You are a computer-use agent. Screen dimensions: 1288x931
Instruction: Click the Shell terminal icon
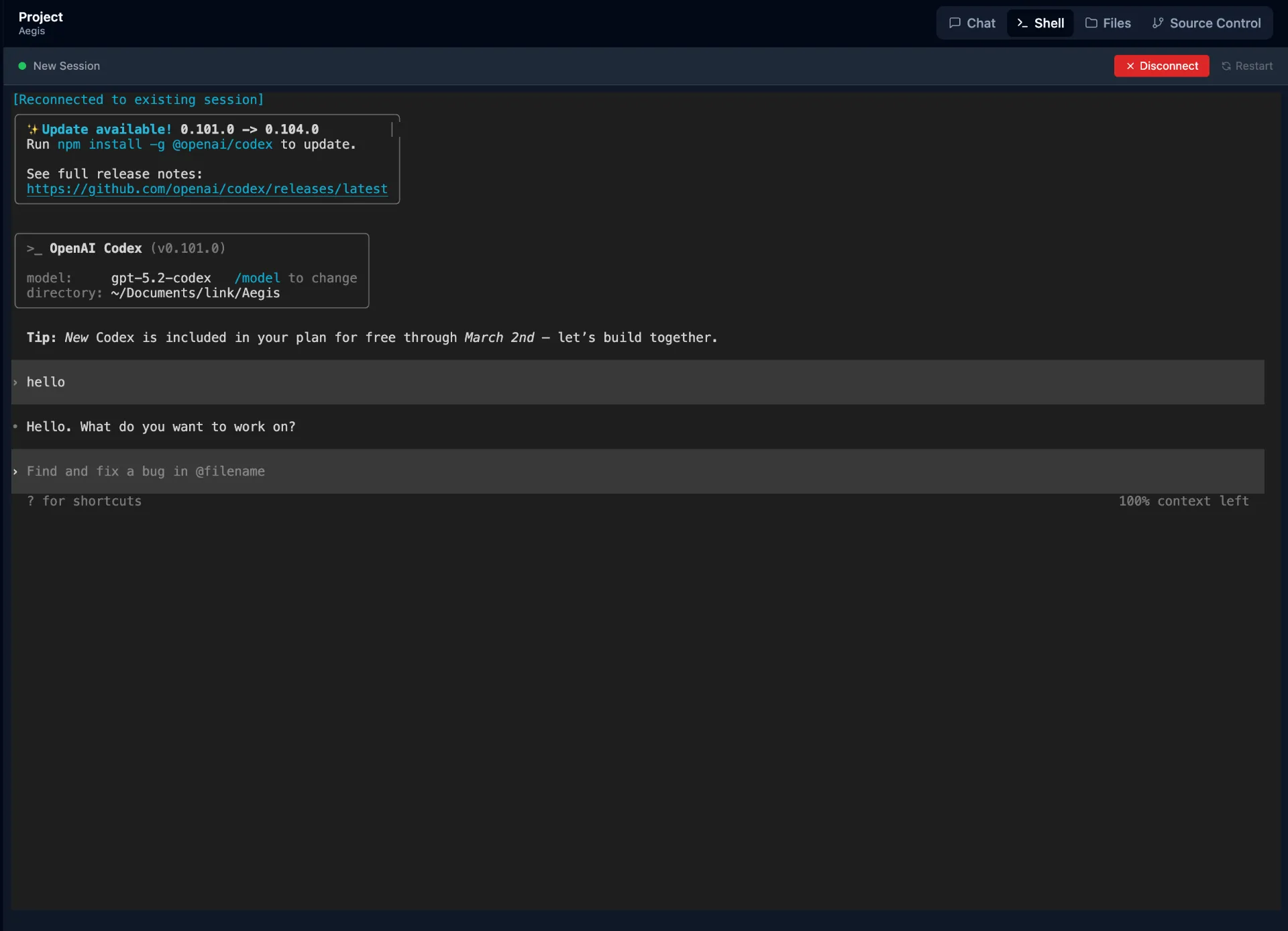(1022, 23)
